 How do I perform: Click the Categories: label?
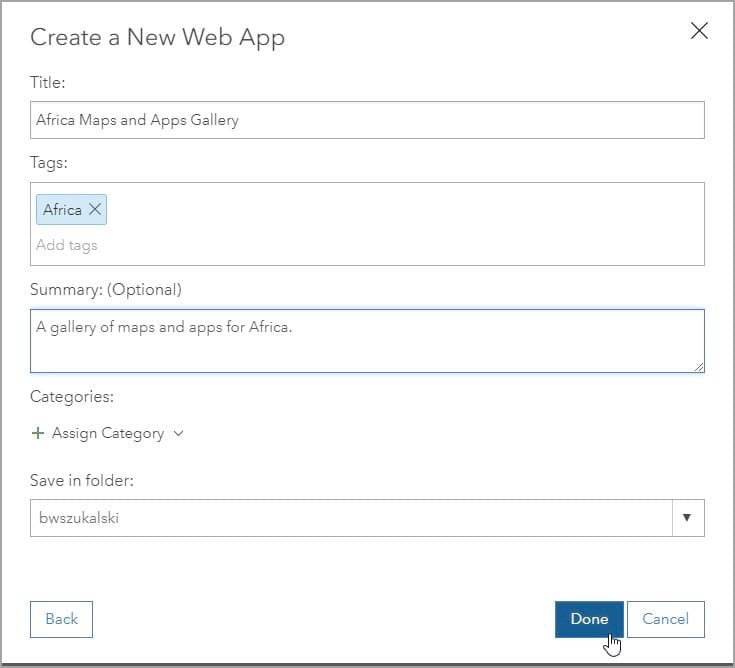coord(72,397)
